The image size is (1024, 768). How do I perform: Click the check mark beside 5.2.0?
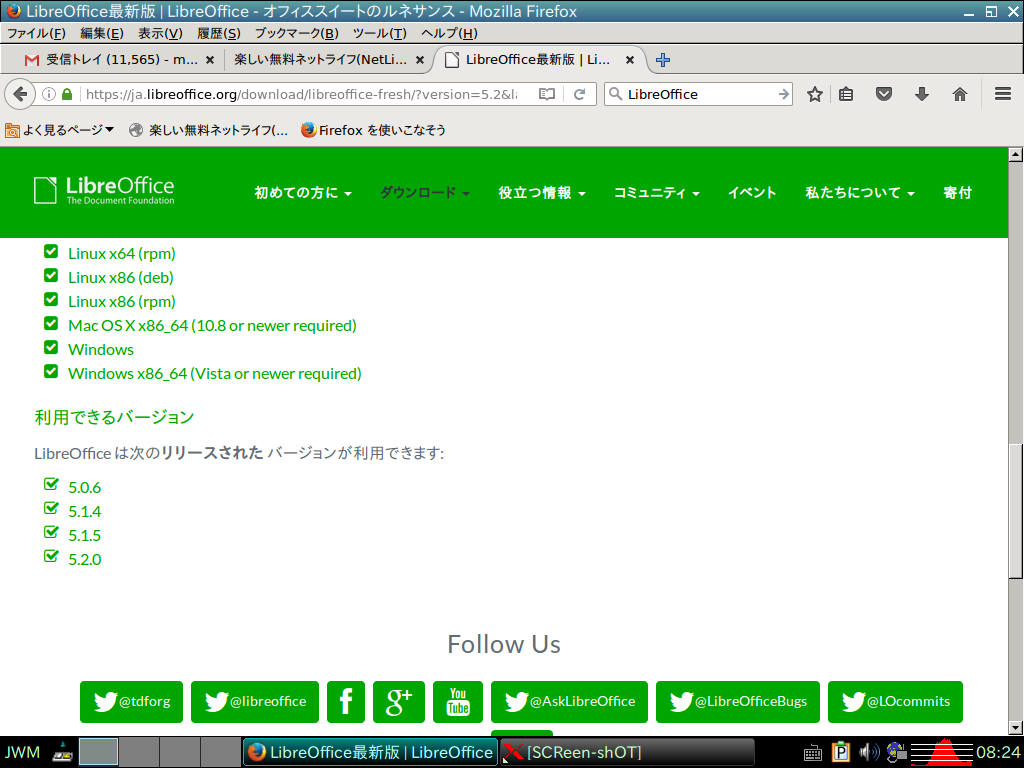point(51,556)
